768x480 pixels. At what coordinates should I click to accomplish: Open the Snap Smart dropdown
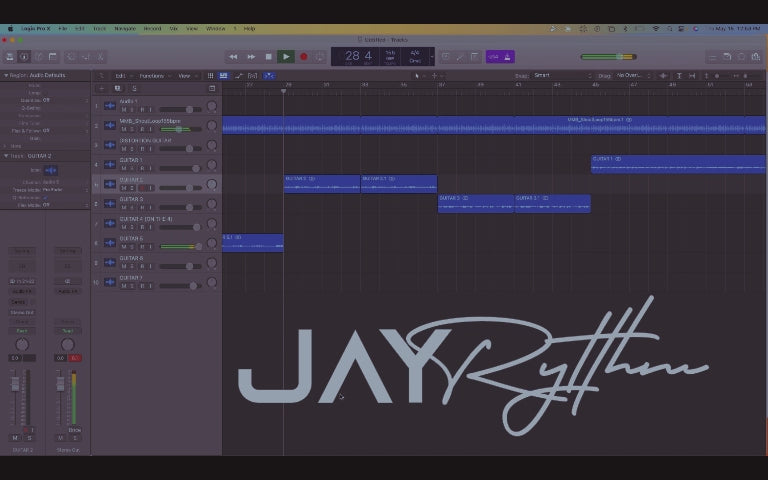562,75
